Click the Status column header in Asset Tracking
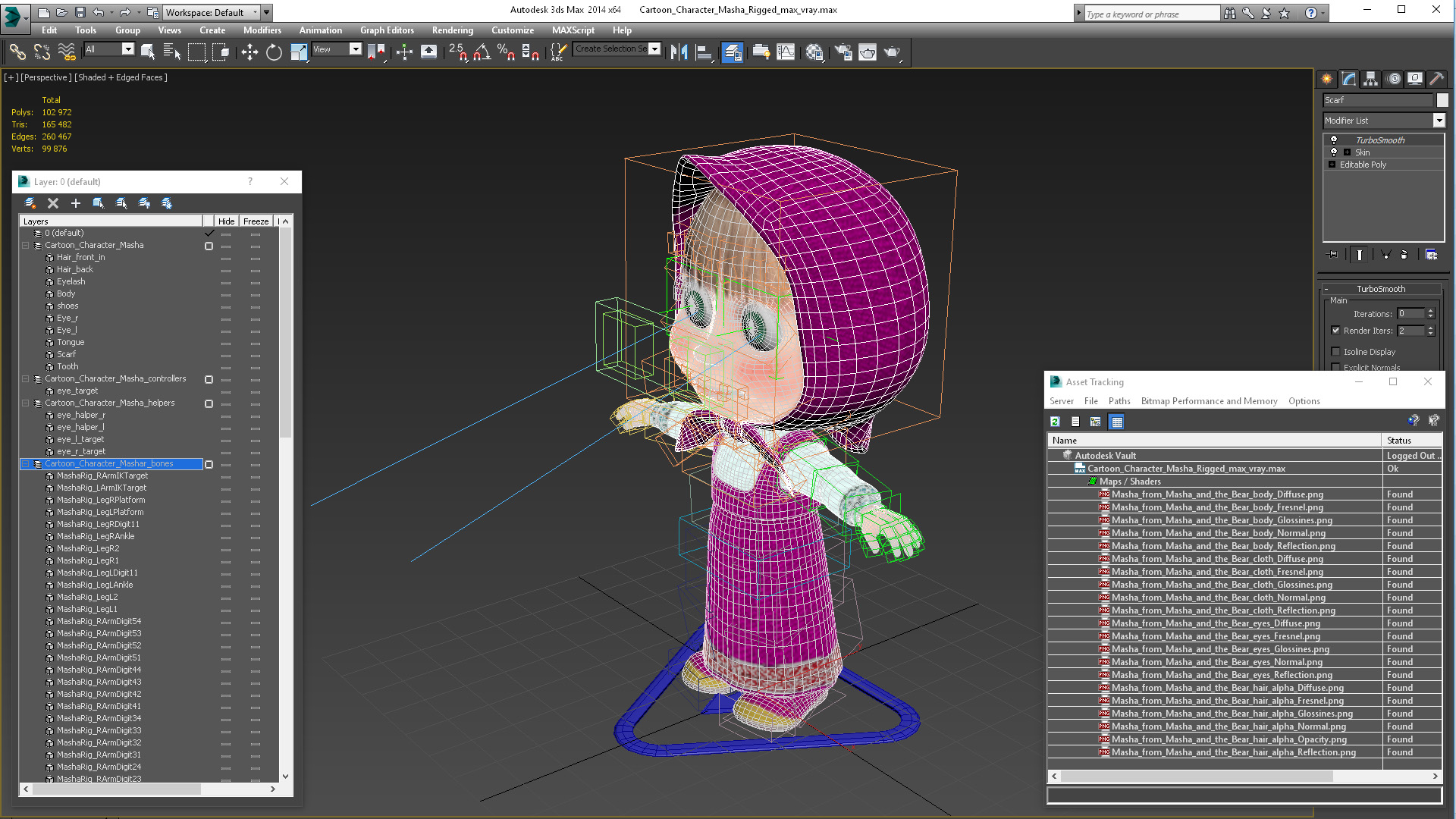 pyautogui.click(x=1411, y=441)
